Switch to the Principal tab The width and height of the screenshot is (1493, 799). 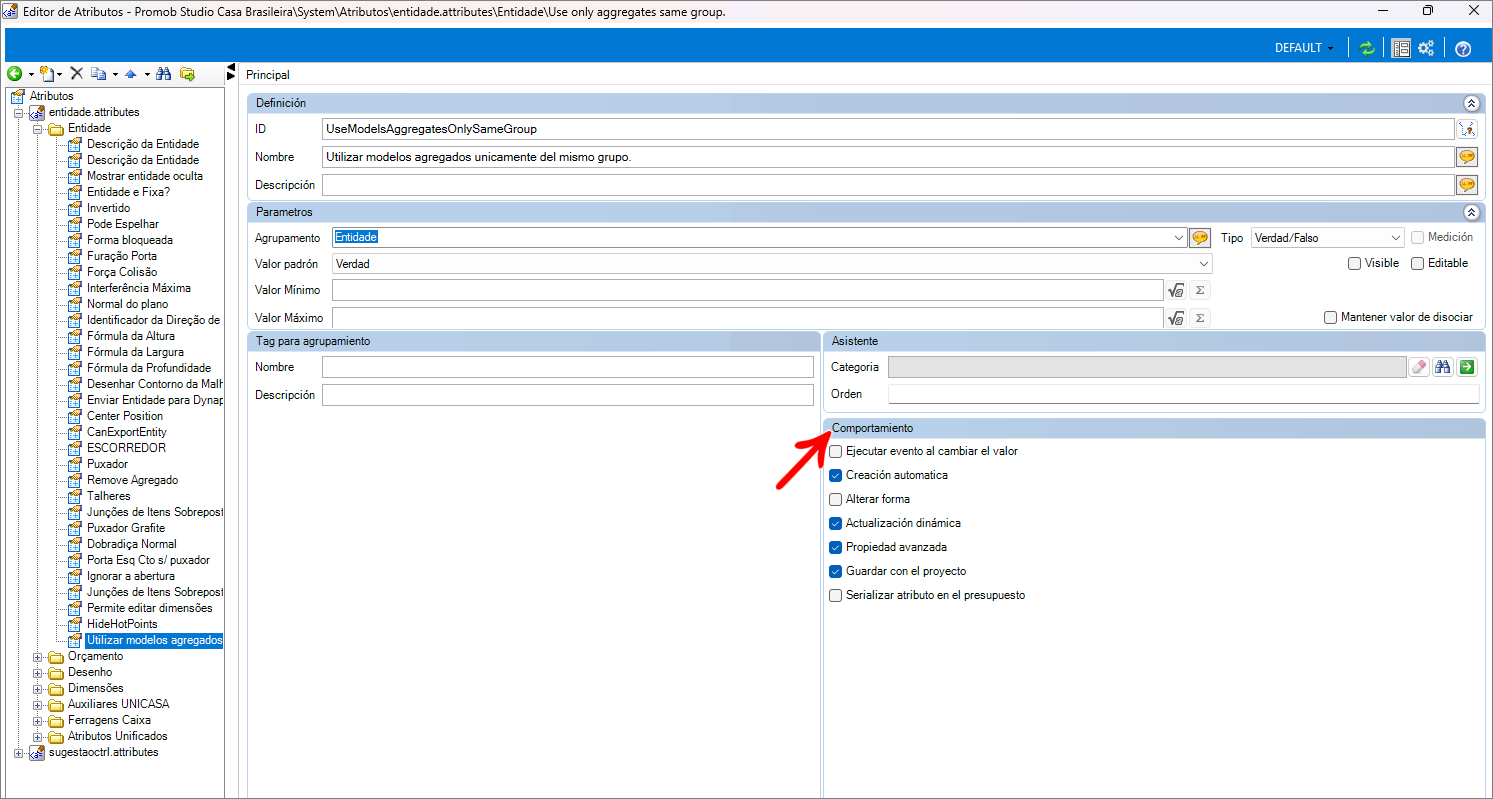(268, 75)
